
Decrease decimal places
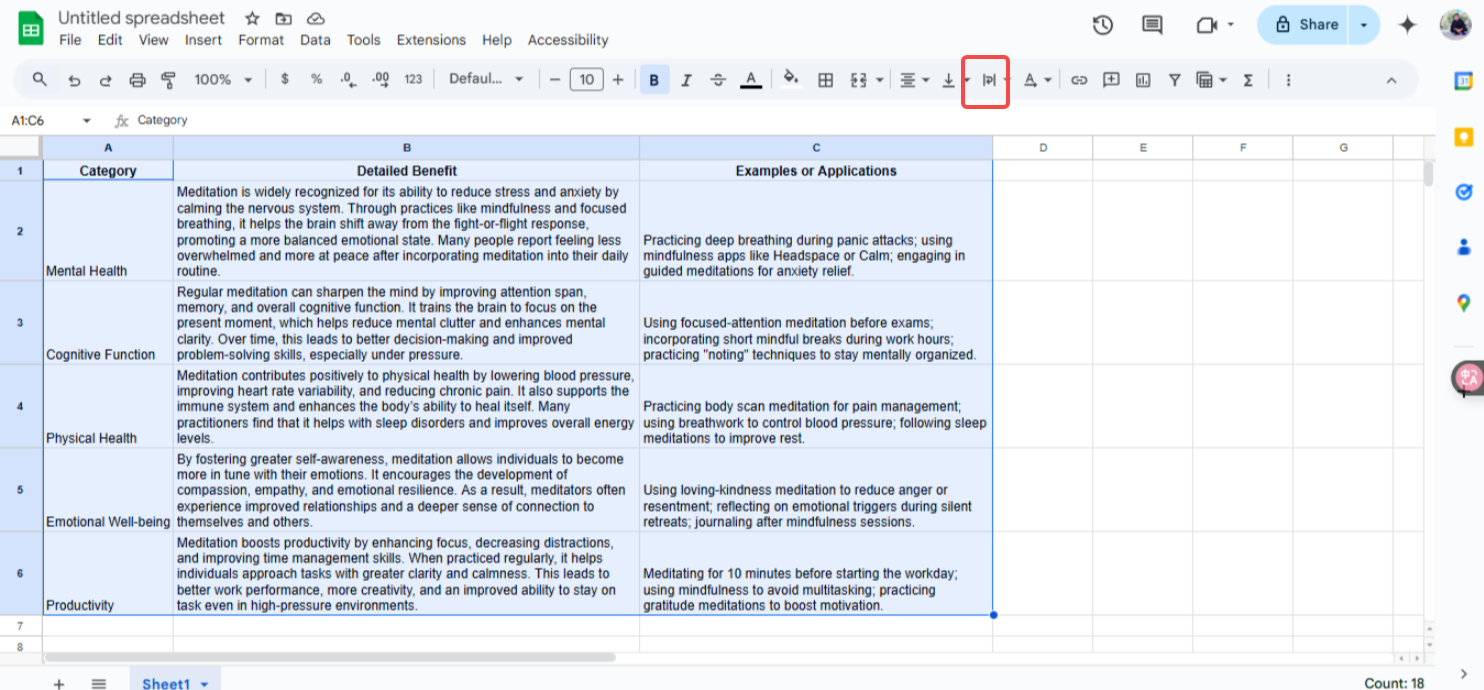pos(347,80)
